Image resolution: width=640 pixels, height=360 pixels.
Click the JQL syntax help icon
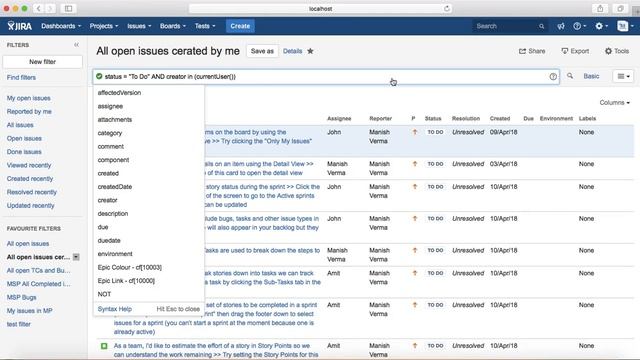coord(553,76)
